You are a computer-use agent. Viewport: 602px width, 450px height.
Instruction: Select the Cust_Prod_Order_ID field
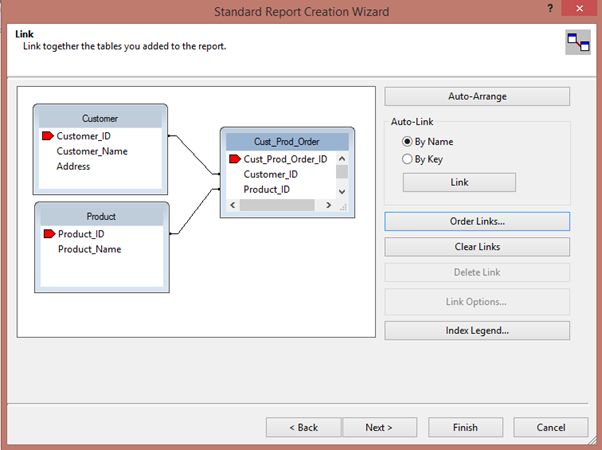pos(285,159)
